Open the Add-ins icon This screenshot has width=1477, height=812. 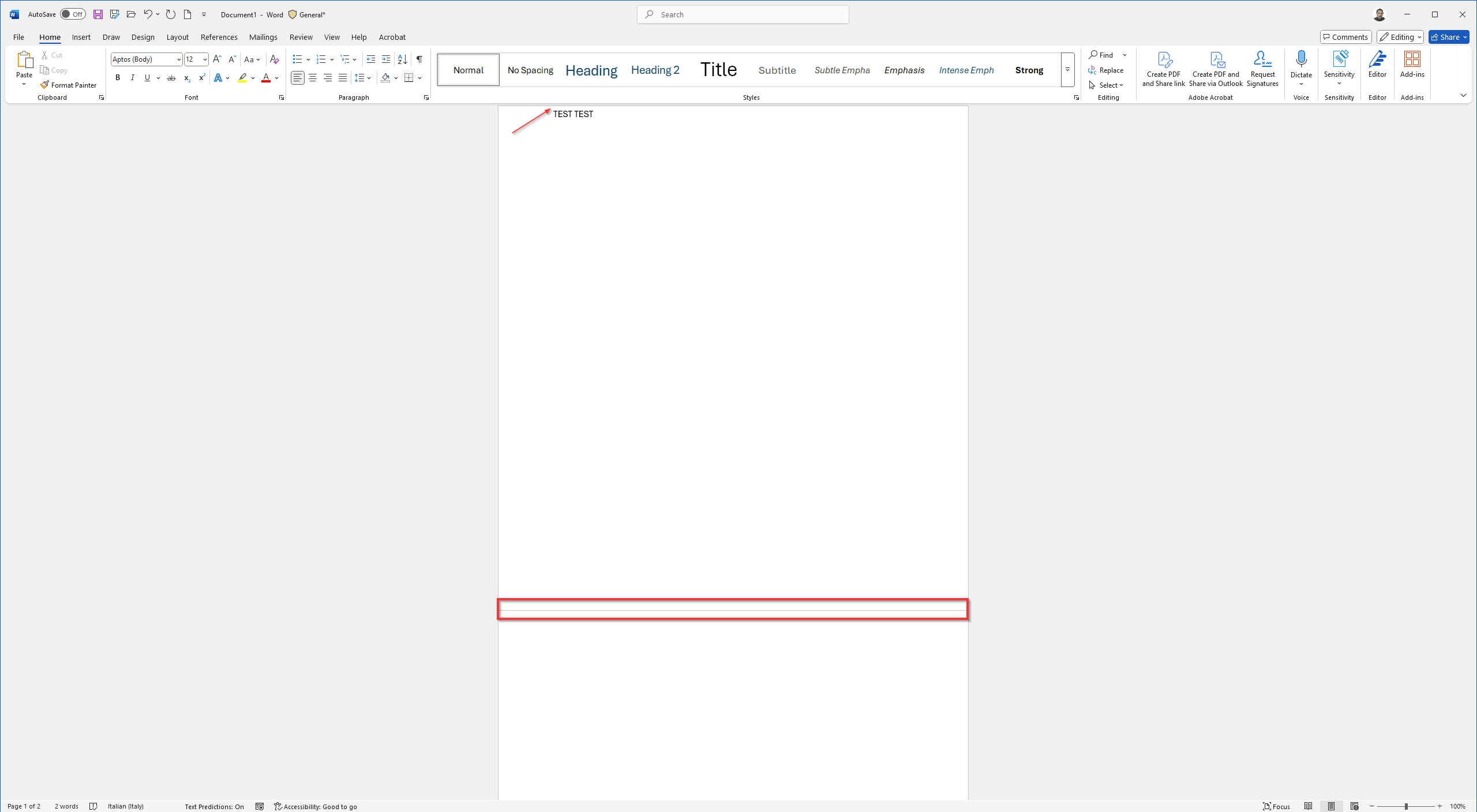point(1412,64)
